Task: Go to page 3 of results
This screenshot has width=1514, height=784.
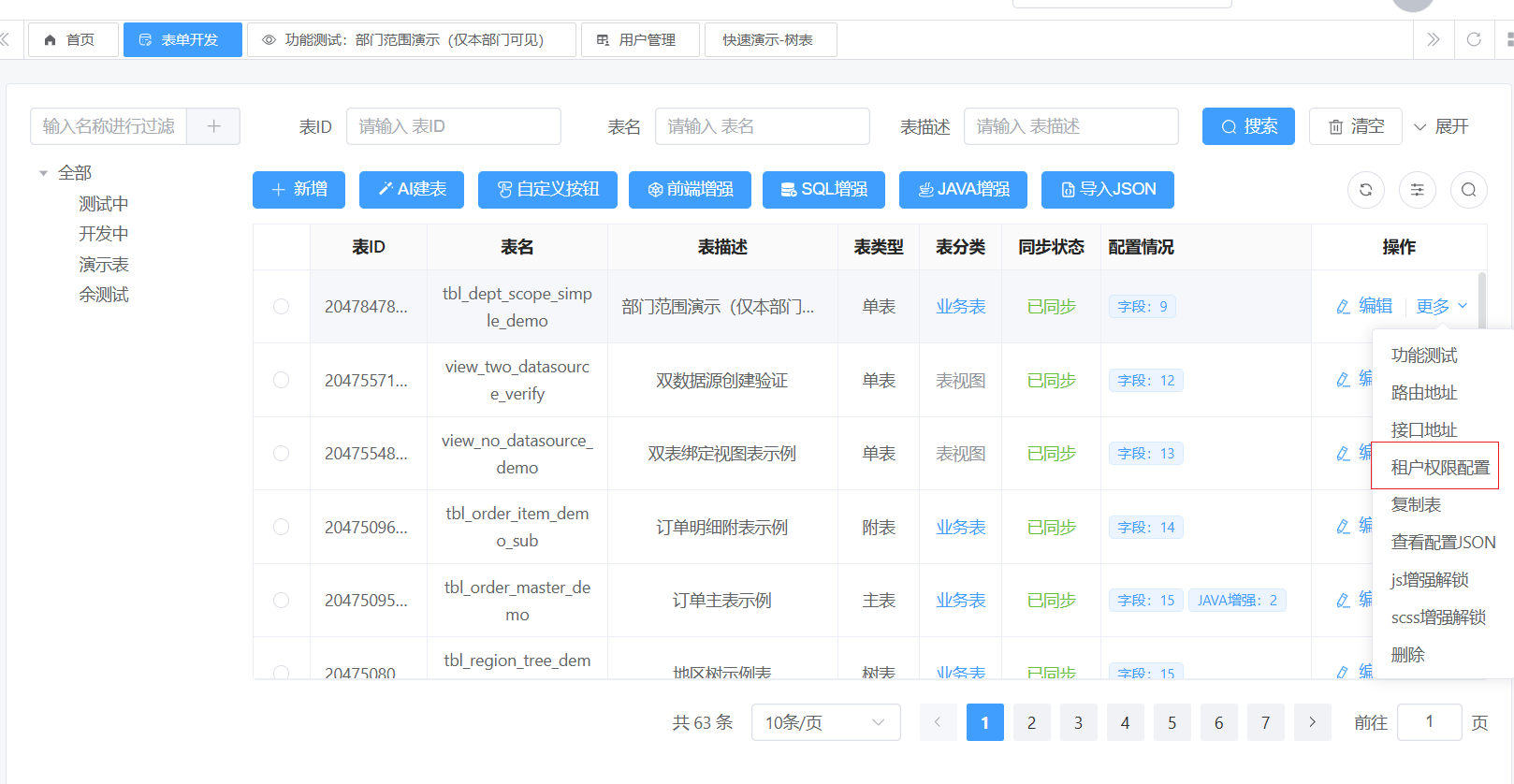Action: 1078,722
